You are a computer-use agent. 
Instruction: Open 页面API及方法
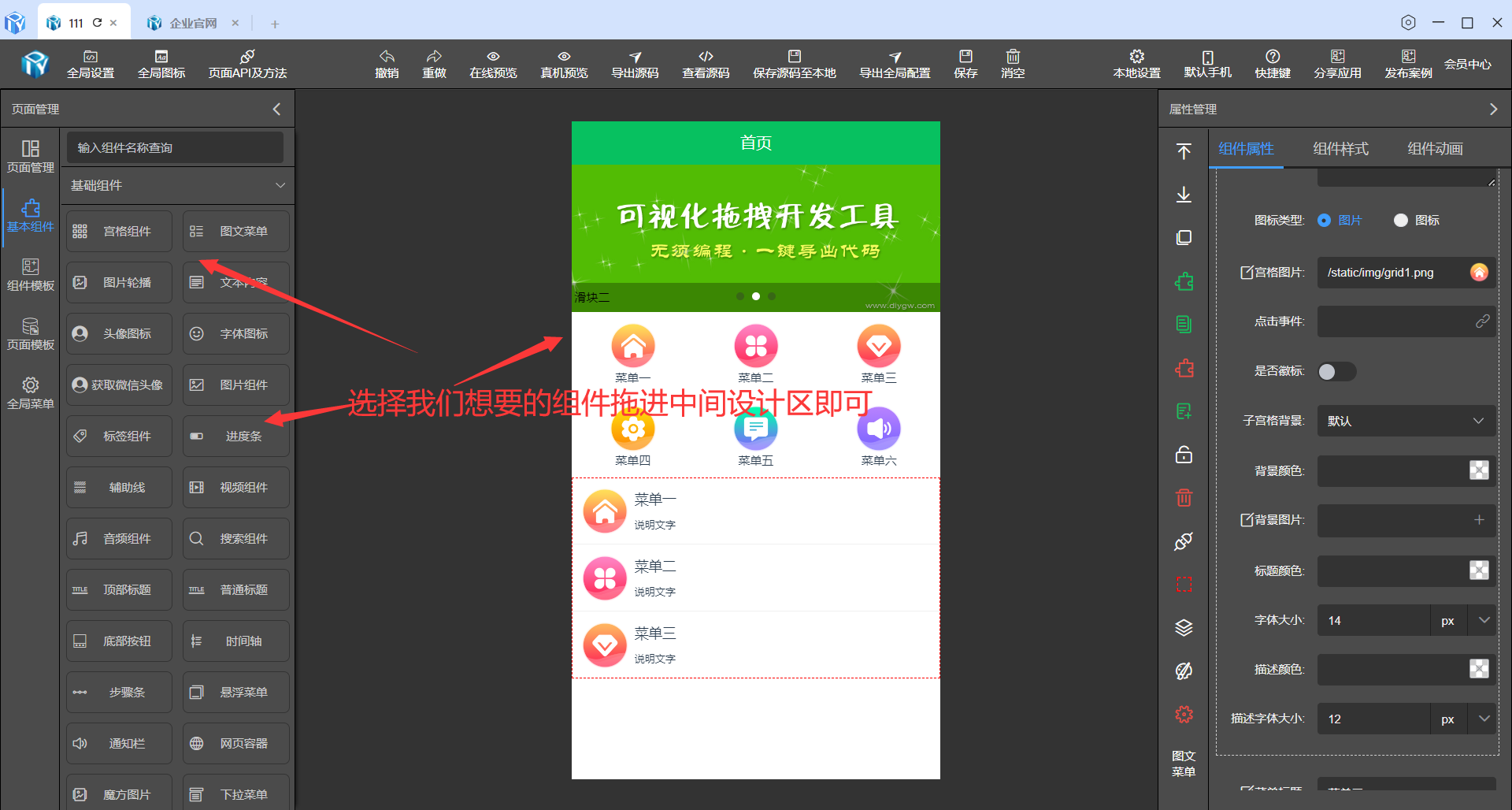pyautogui.click(x=247, y=64)
